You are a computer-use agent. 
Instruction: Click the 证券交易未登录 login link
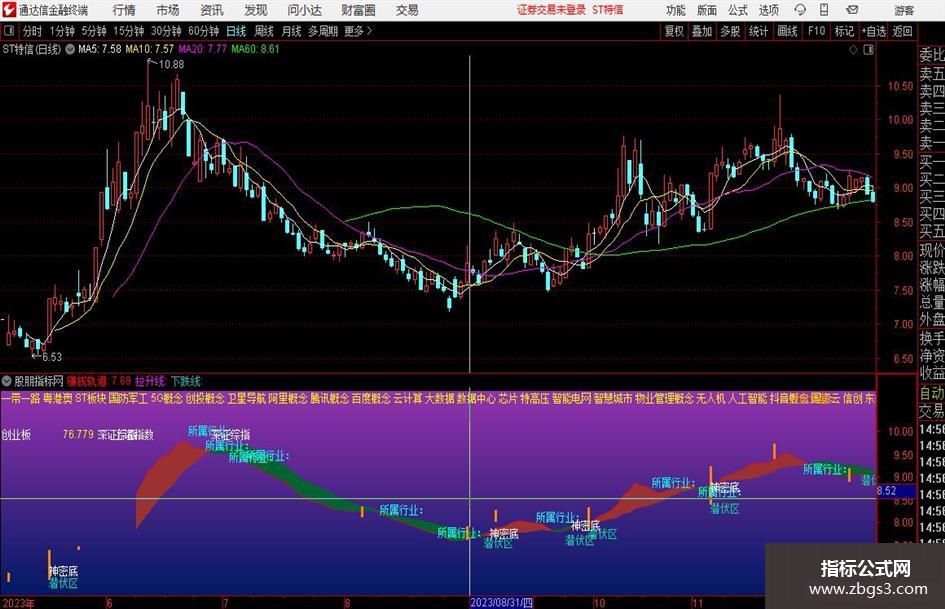[551, 10]
